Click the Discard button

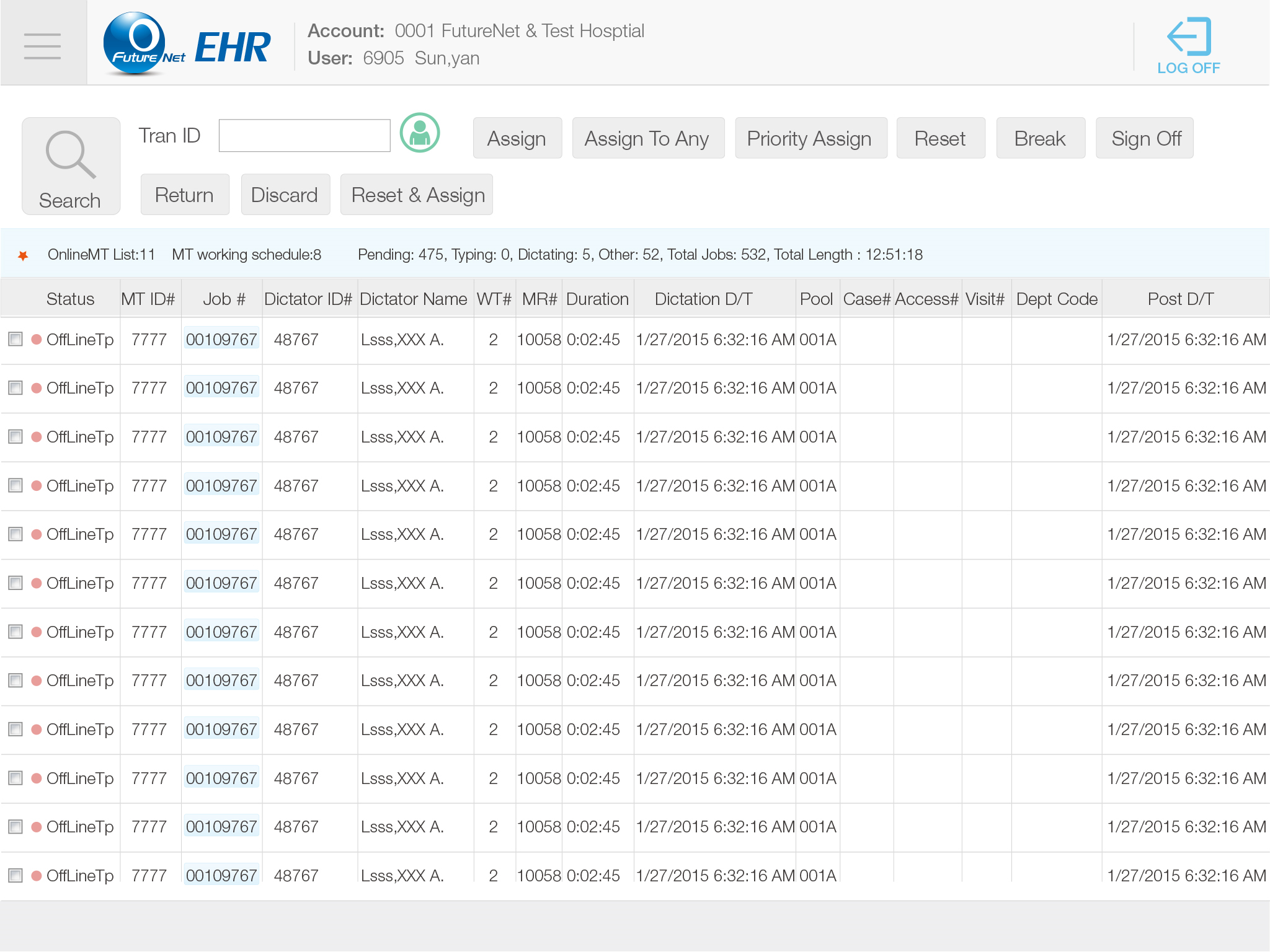[285, 195]
